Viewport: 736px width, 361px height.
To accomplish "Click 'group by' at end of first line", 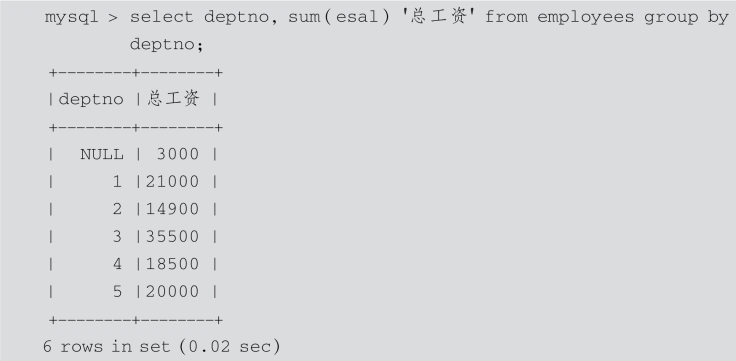I will (686, 18).
